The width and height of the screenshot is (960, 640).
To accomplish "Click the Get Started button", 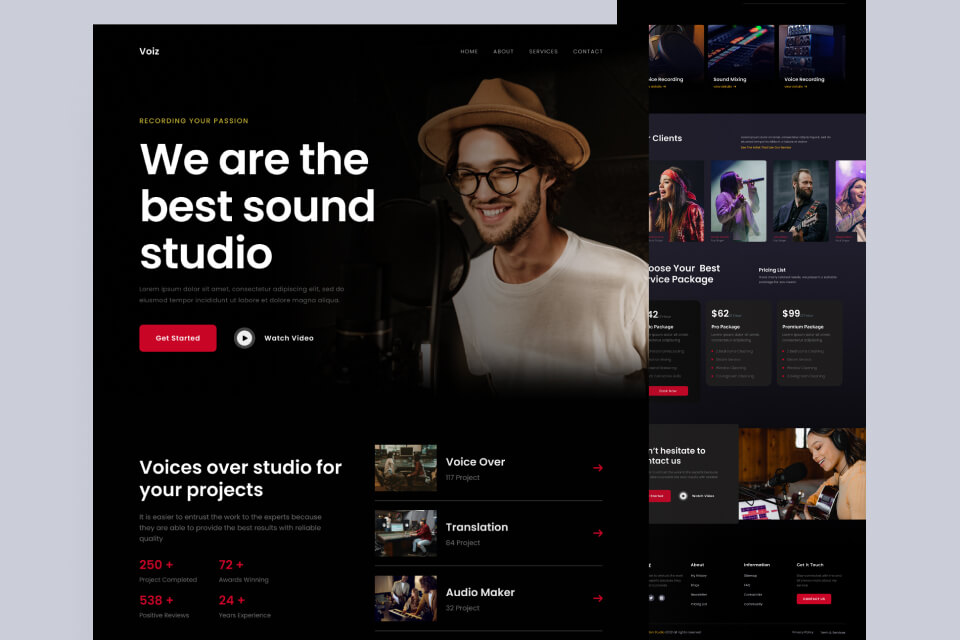I will pyautogui.click(x=177, y=338).
